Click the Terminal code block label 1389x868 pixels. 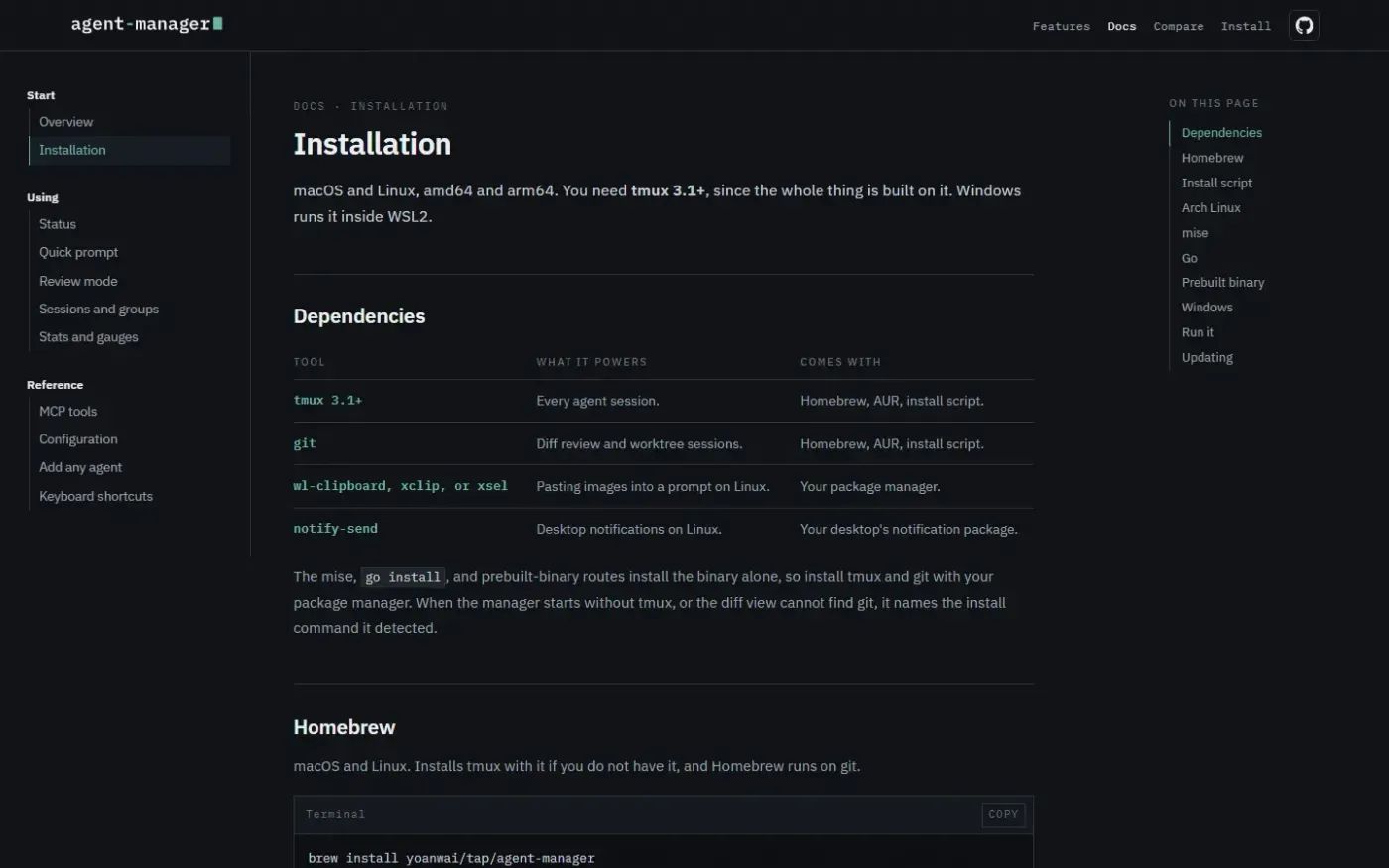pyautogui.click(x=335, y=814)
